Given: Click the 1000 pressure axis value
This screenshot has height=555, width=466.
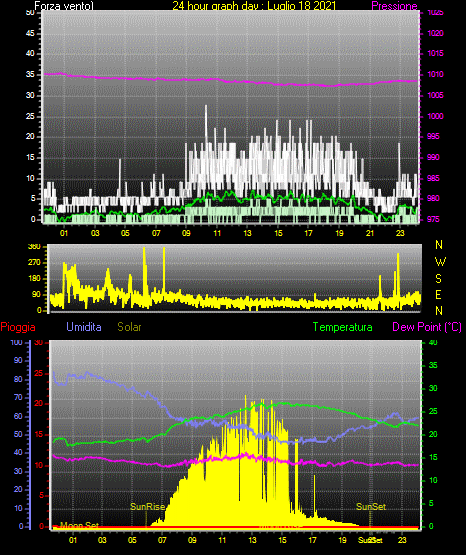Looking at the screenshot, I should pyautogui.click(x=436, y=116).
